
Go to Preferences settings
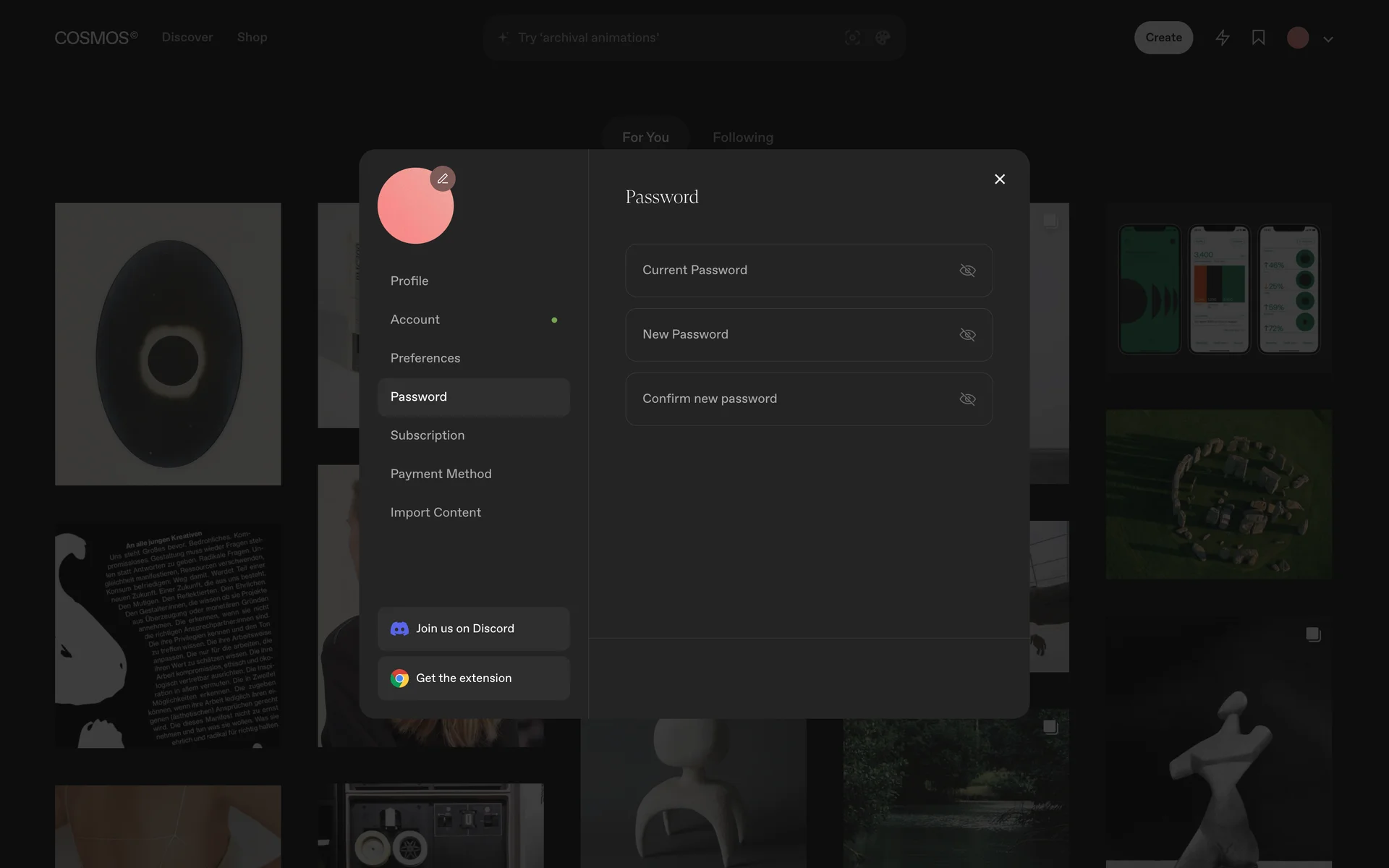click(425, 358)
